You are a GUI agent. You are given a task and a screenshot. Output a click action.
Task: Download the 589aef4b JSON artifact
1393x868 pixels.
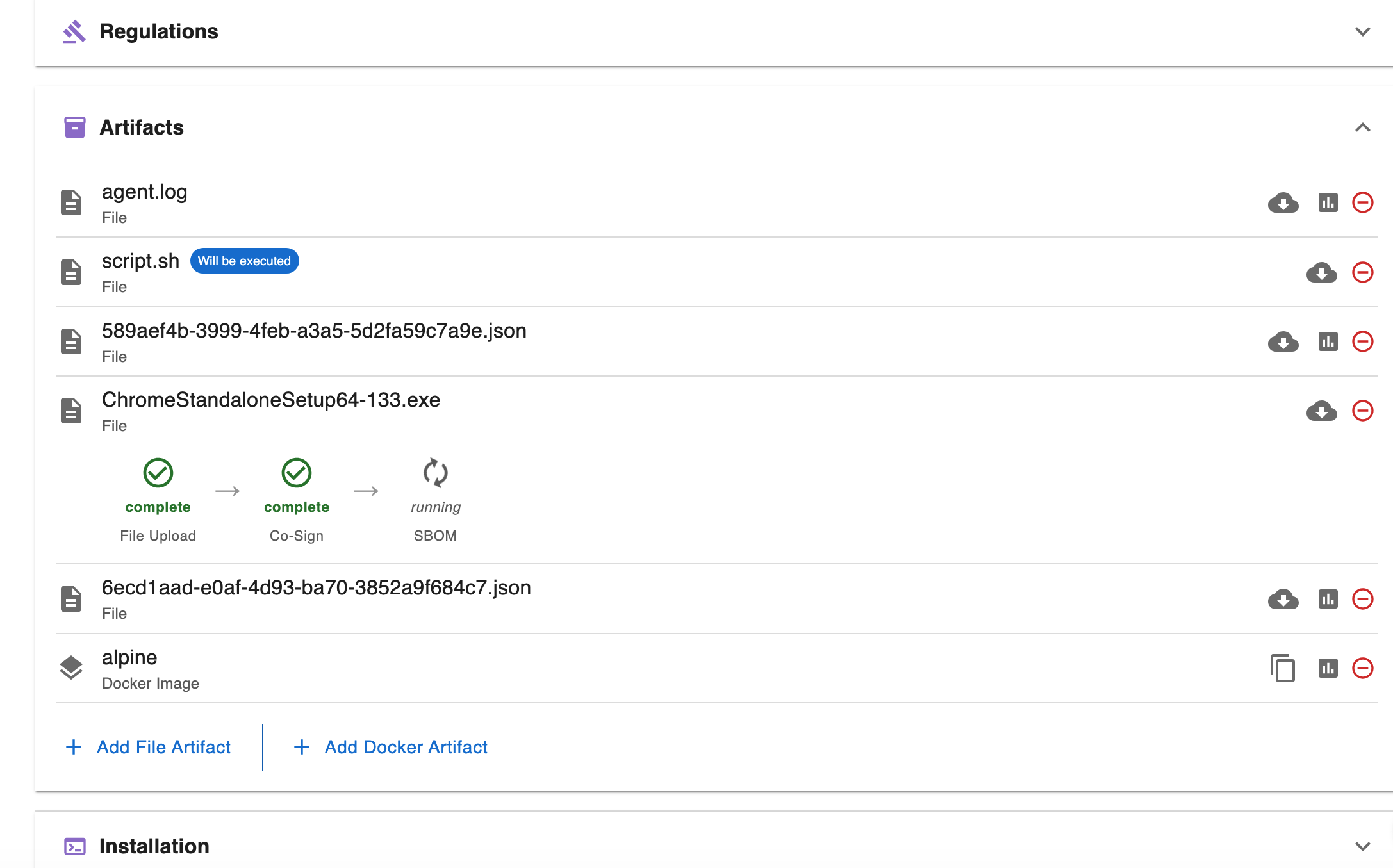tap(1283, 341)
